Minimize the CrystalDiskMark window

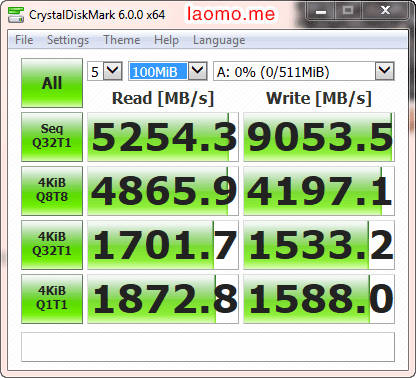pos(321,12)
